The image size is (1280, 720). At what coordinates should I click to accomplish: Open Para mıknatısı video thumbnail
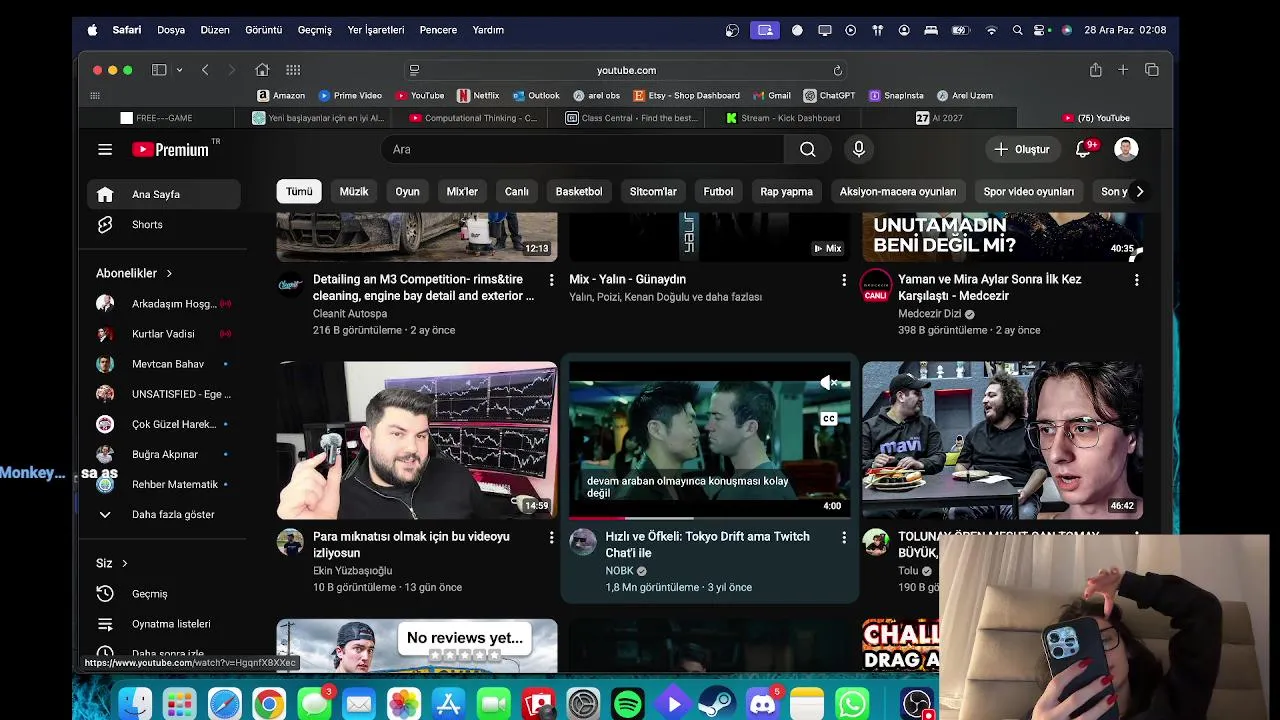(x=417, y=440)
